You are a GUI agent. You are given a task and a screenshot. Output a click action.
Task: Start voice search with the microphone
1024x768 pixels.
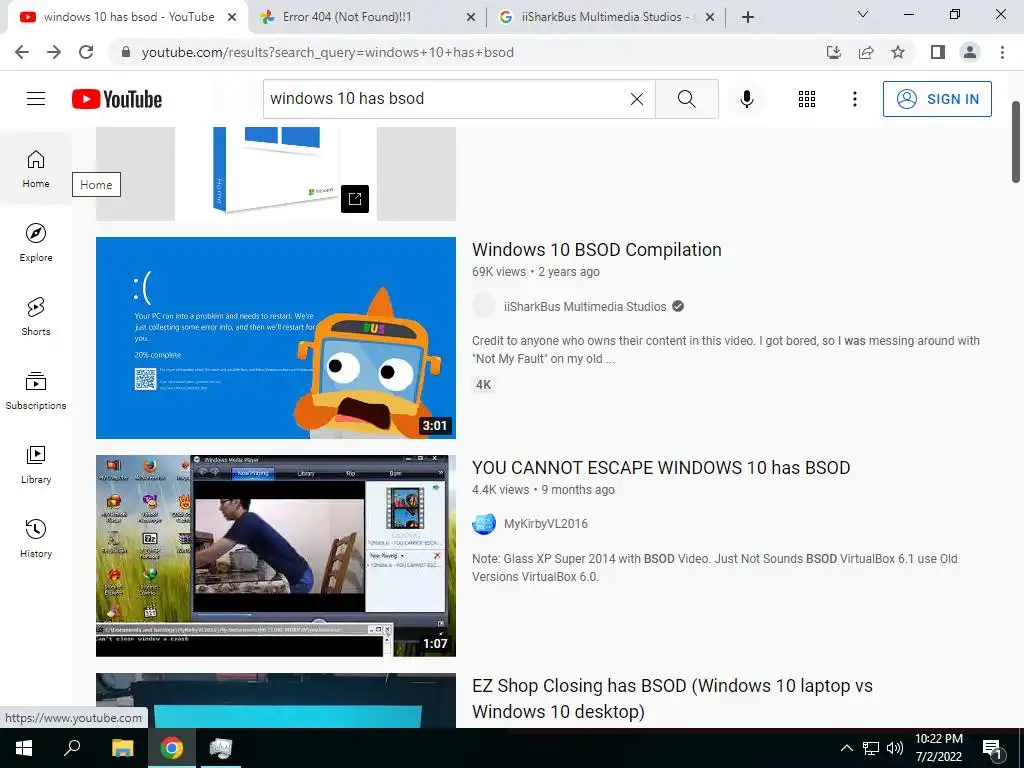tap(746, 99)
